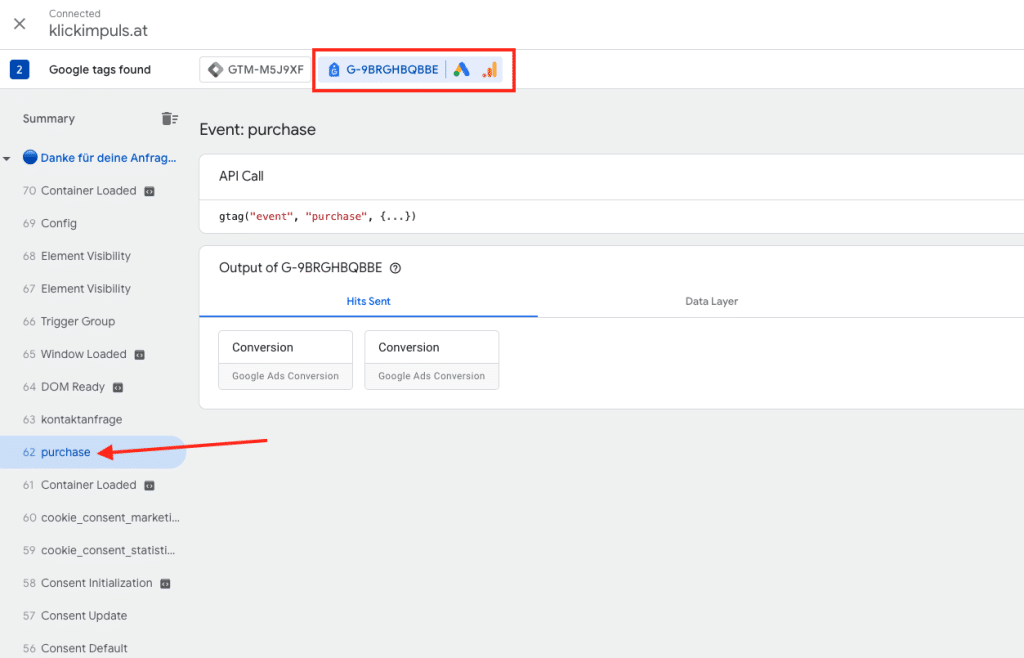The image size is (1024, 658).
Task: Open the second Conversion hit details
Action: (431, 360)
